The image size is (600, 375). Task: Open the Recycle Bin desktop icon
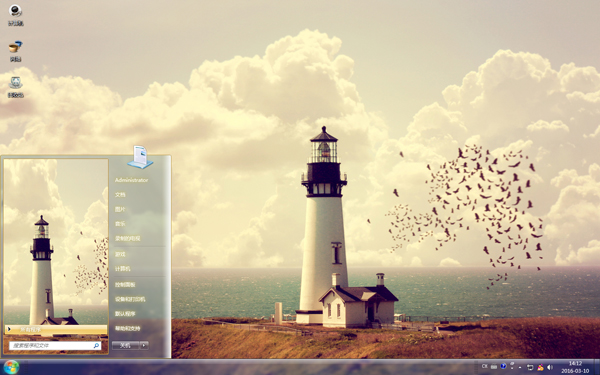pyautogui.click(x=15, y=87)
